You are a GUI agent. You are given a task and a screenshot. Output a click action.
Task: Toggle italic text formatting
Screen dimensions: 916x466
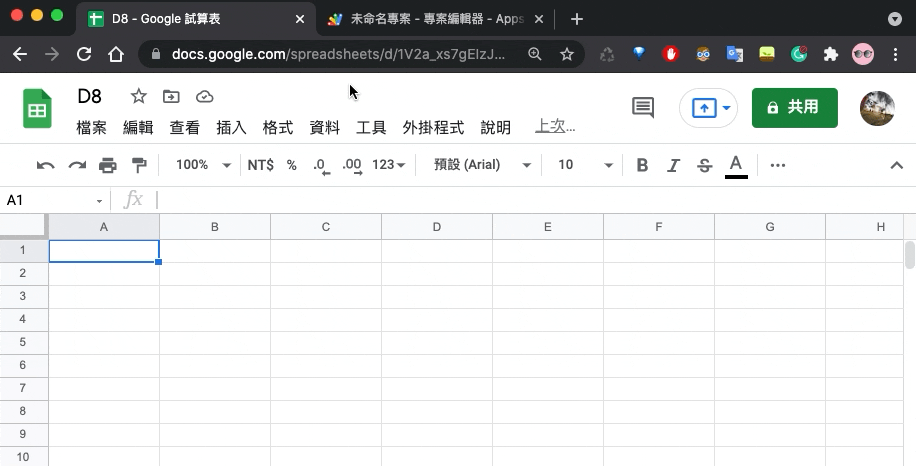coord(673,165)
